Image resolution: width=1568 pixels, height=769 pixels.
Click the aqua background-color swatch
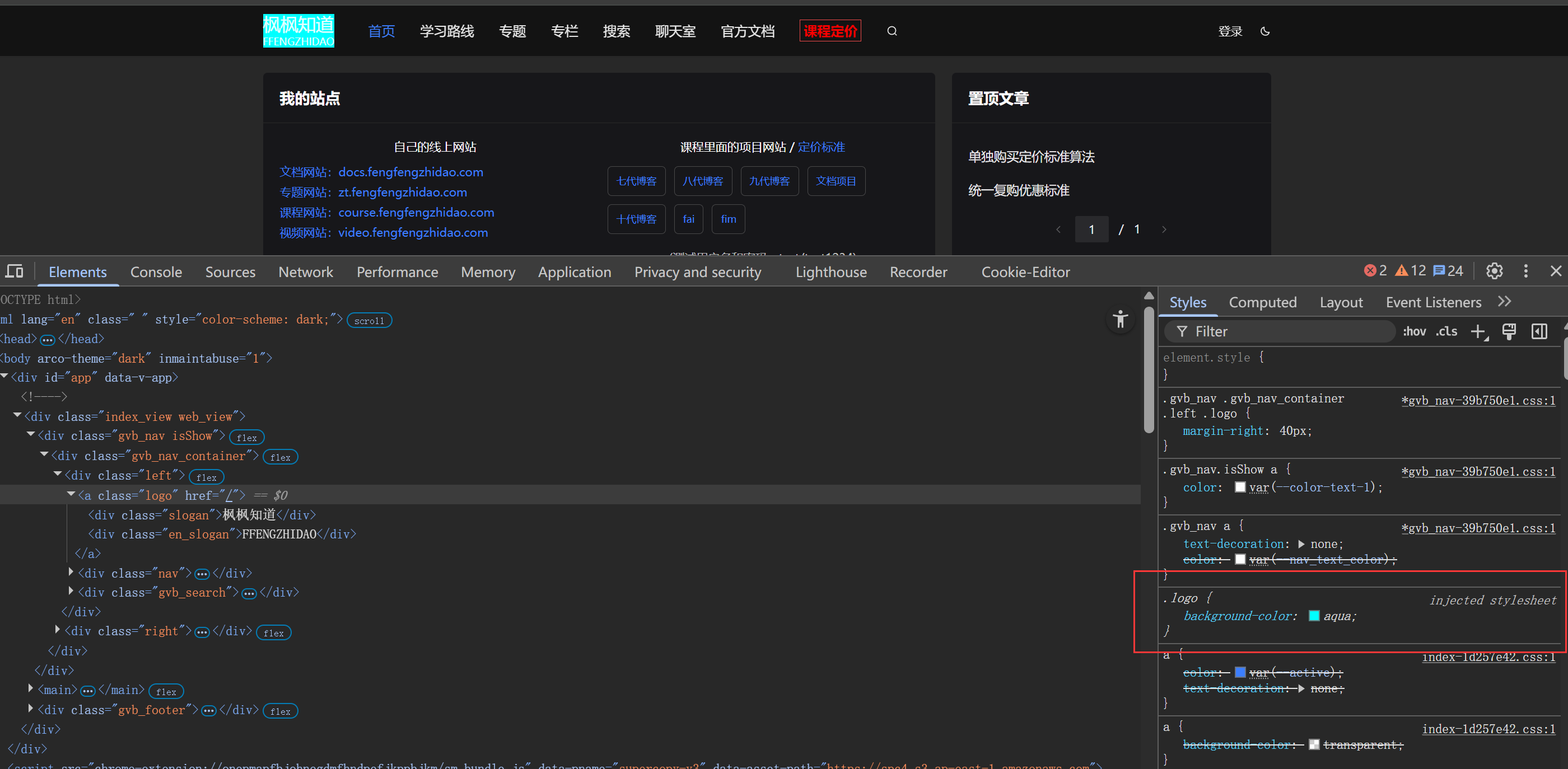click(1314, 616)
